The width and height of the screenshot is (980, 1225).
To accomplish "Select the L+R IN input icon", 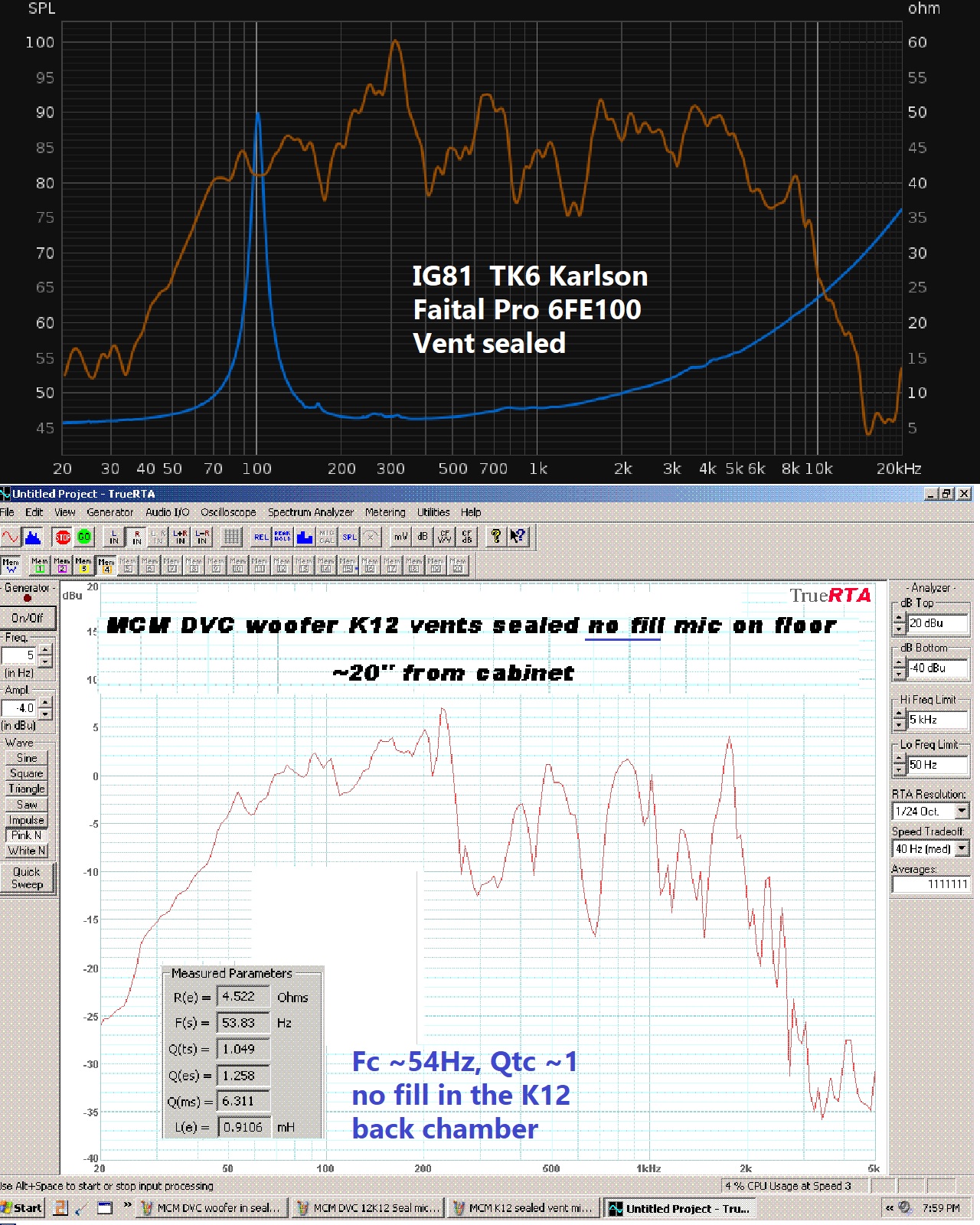I will (181, 537).
